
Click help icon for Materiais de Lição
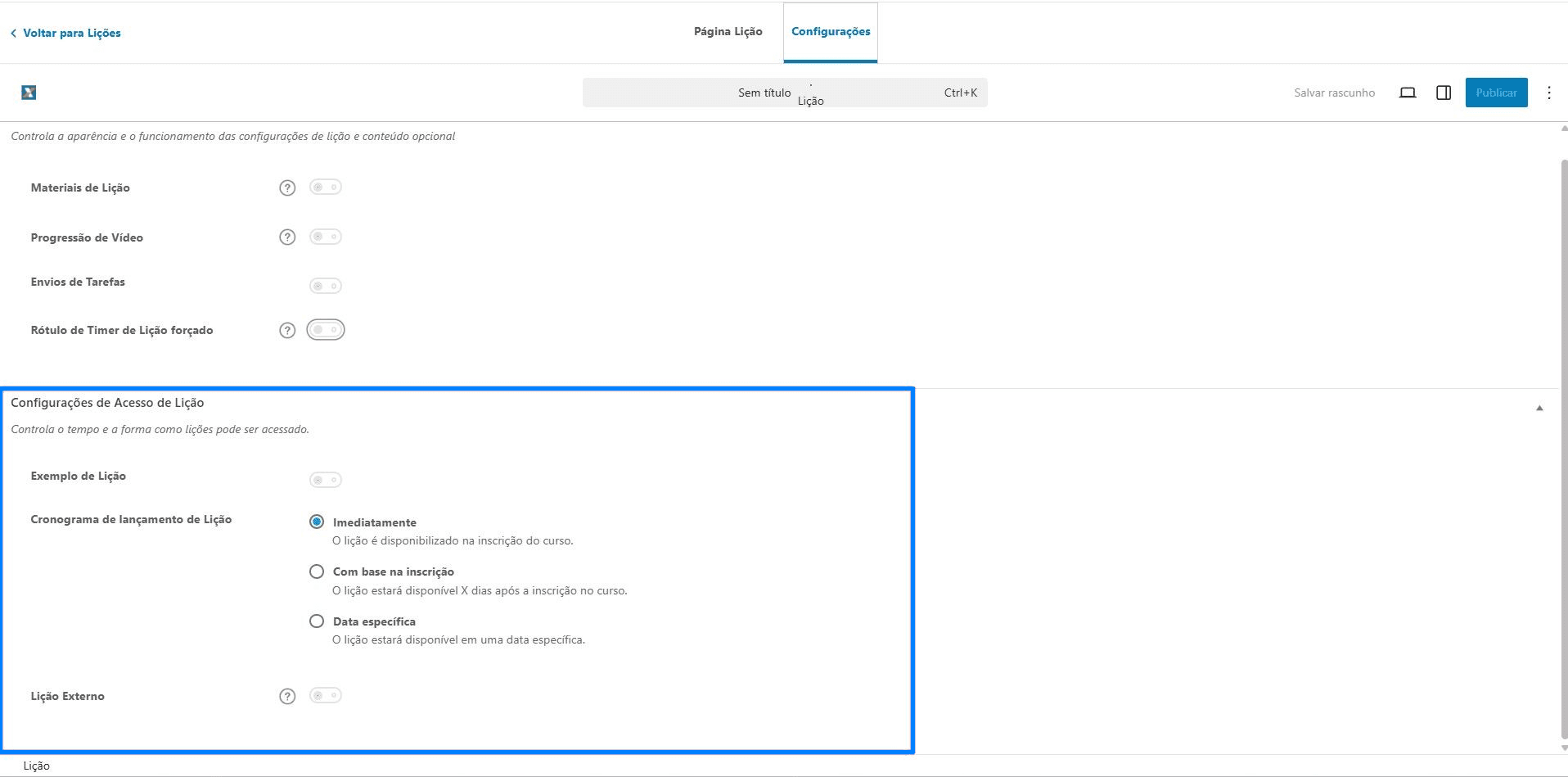click(x=287, y=187)
